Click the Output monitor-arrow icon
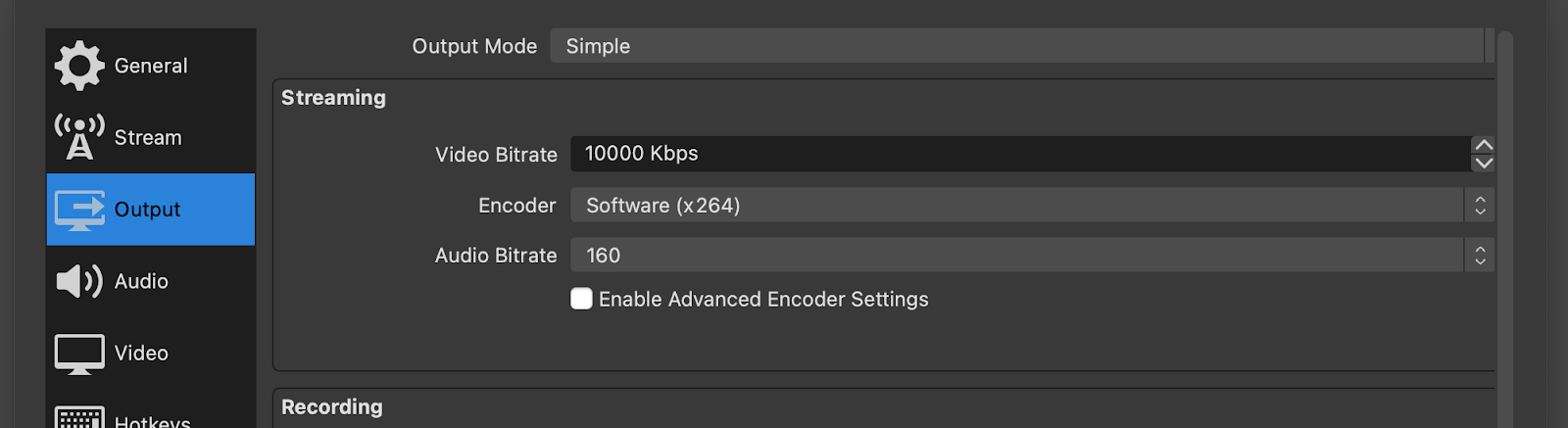Viewport: 1568px width, 428px height. 79,210
